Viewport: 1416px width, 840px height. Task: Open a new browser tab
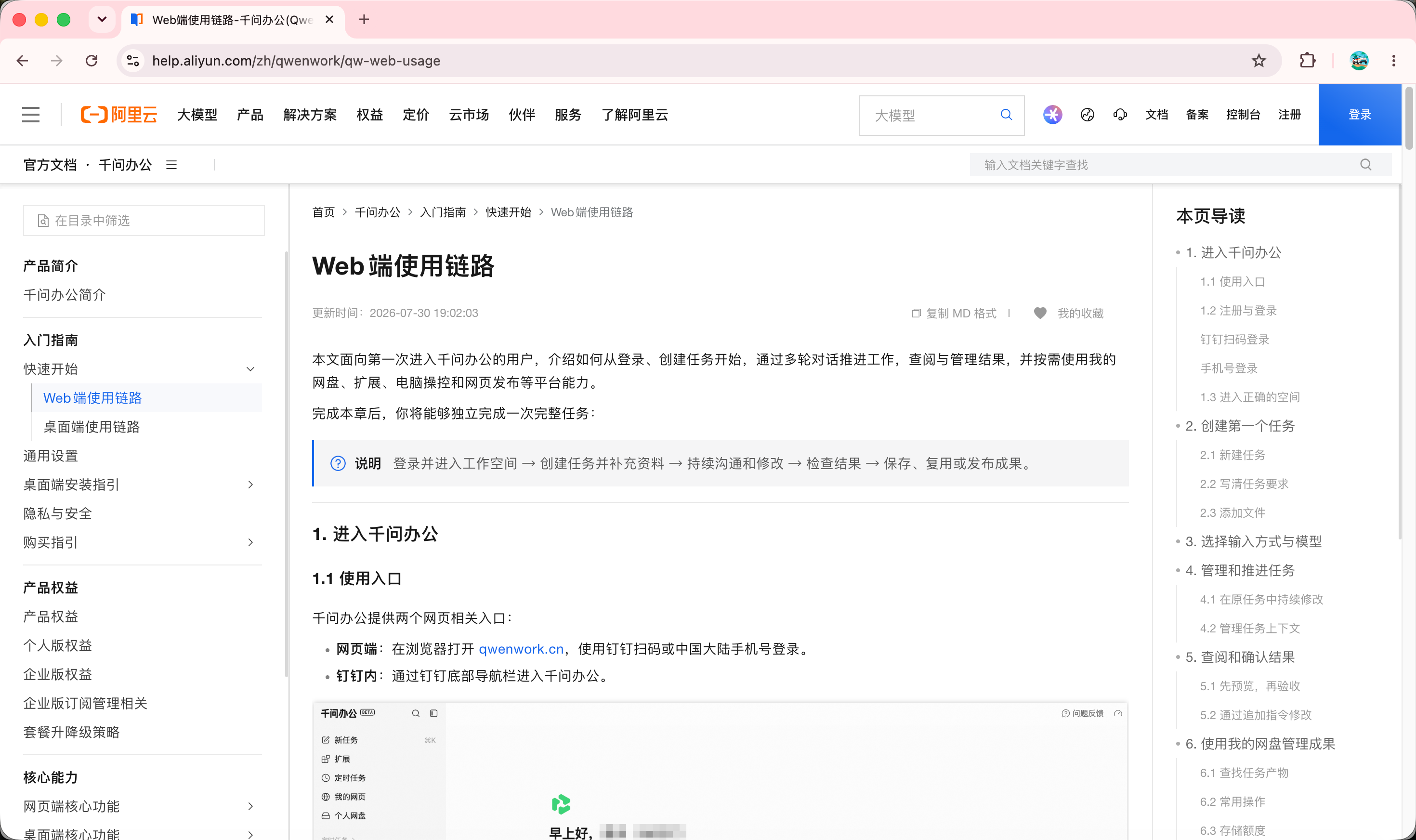[x=364, y=20]
